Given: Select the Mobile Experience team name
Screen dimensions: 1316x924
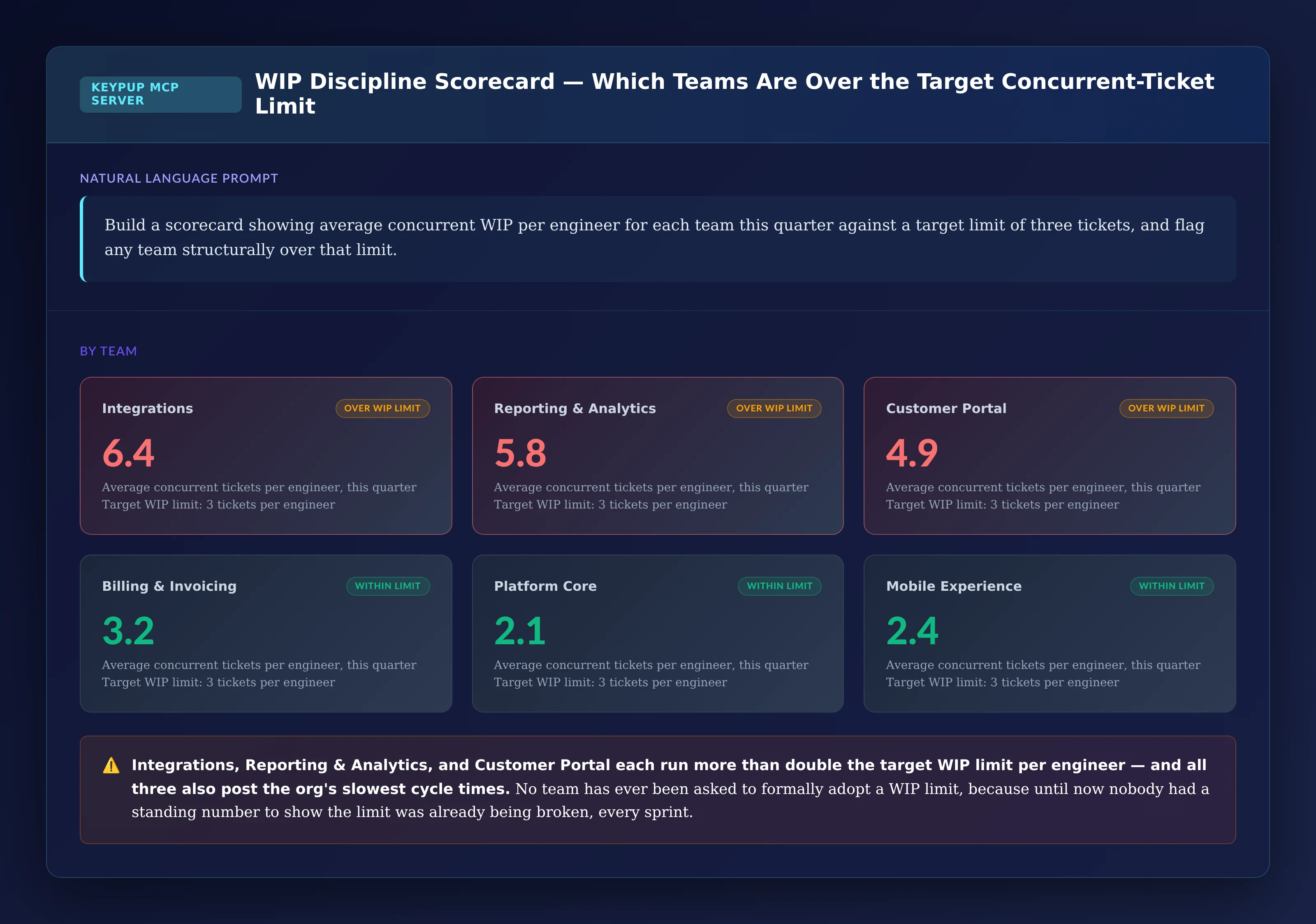Looking at the screenshot, I should pyautogui.click(x=954, y=586).
